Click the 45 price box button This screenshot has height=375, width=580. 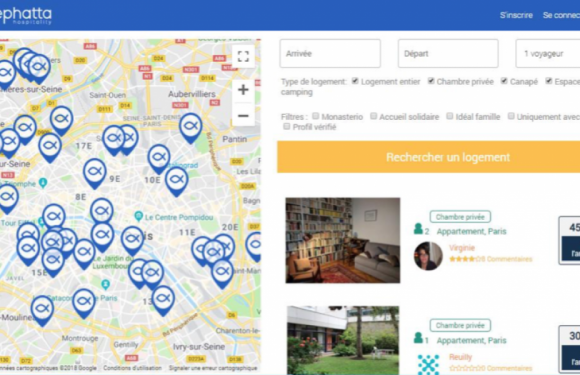570,240
